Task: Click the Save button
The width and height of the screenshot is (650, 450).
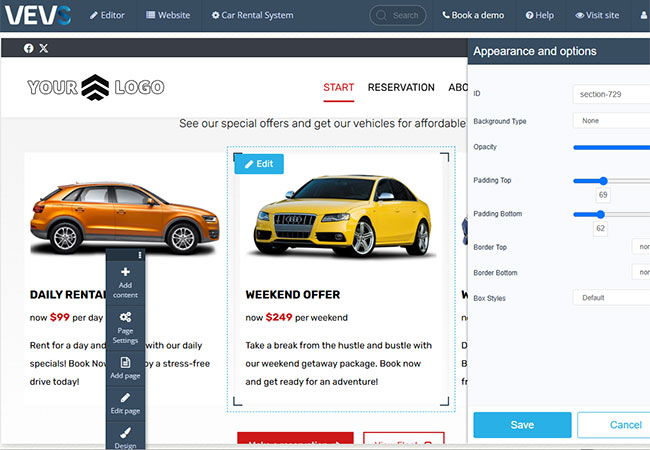Action: [522, 425]
